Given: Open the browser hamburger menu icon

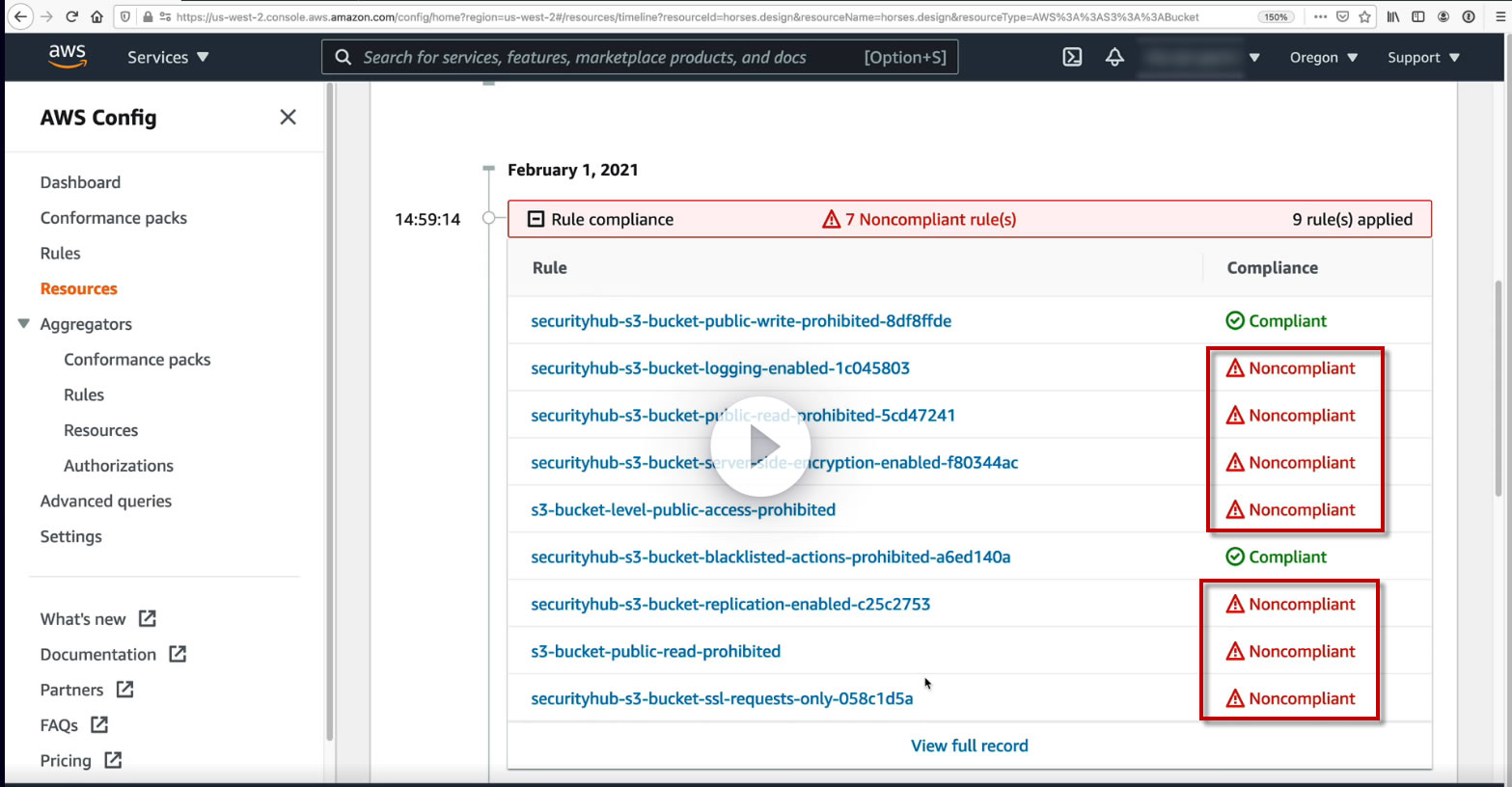Looking at the screenshot, I should click(x=1499, y=16).
